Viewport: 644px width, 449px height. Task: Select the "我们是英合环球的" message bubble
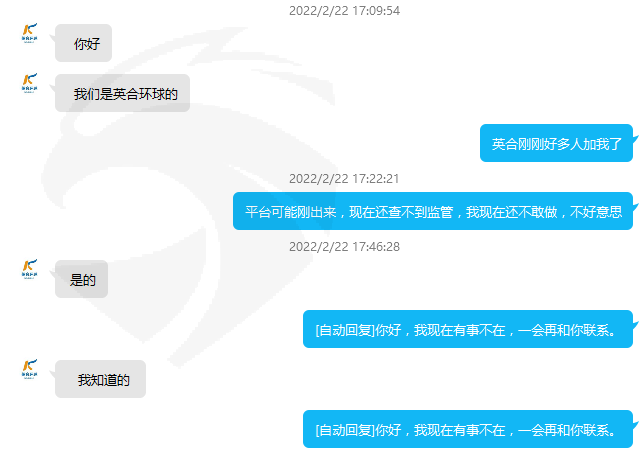click(122, 93)
